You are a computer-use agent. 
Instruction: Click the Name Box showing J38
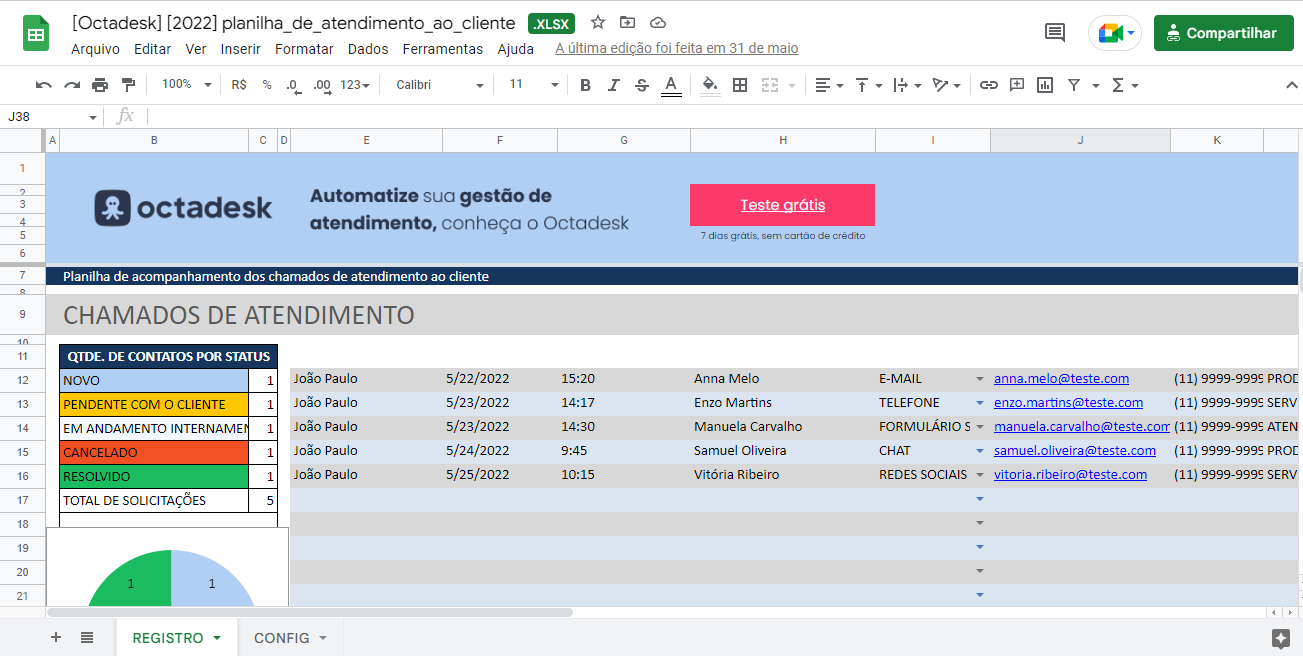click(x=45, y=116)
